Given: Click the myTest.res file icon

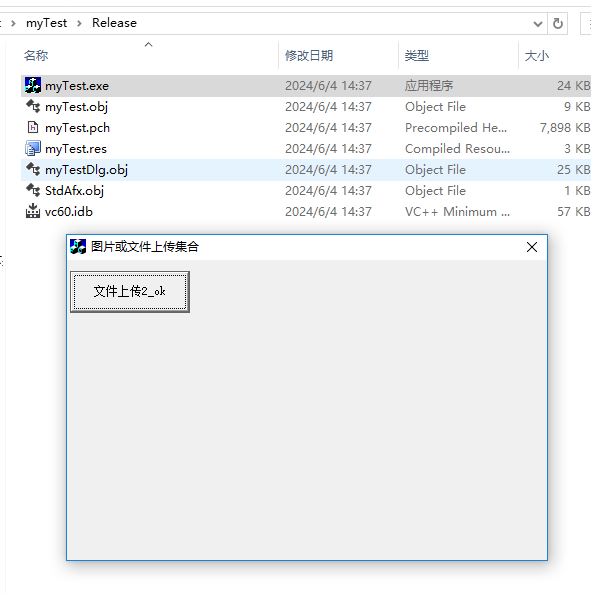Looking at the screenshot, I should (33, 148).
